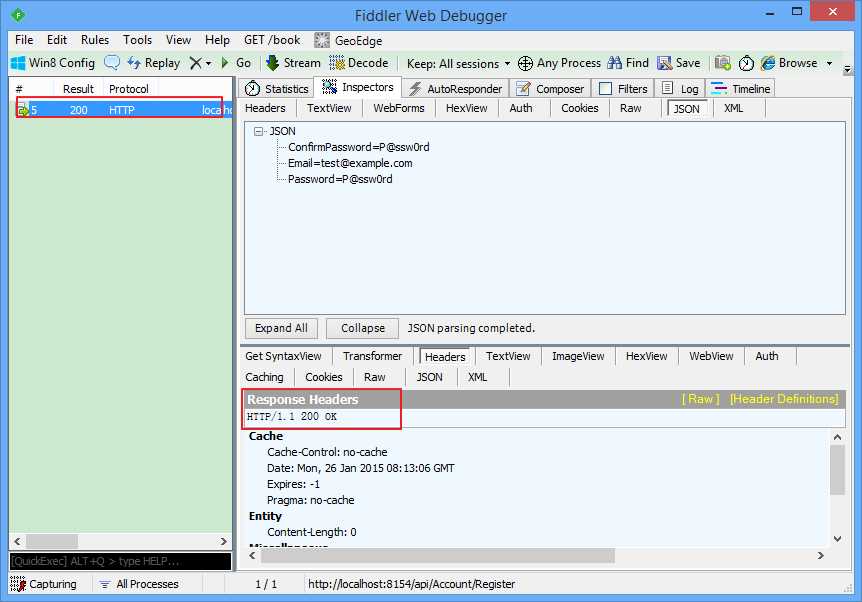This screenshot has height=602, width=862.
Task: Select session 5 row in list
Action: click(x=120, y=110)
